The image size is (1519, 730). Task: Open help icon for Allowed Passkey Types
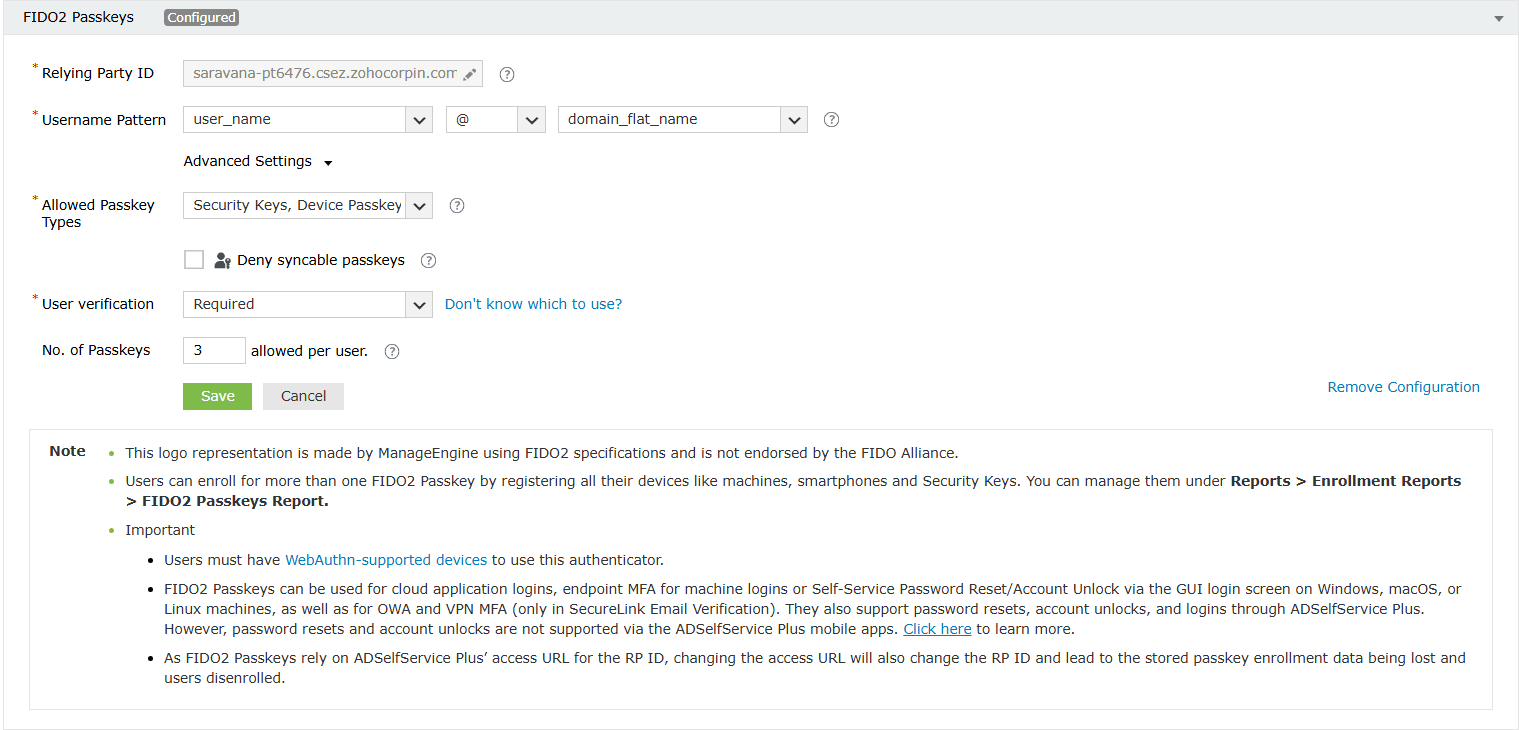(x=457, y=206)
